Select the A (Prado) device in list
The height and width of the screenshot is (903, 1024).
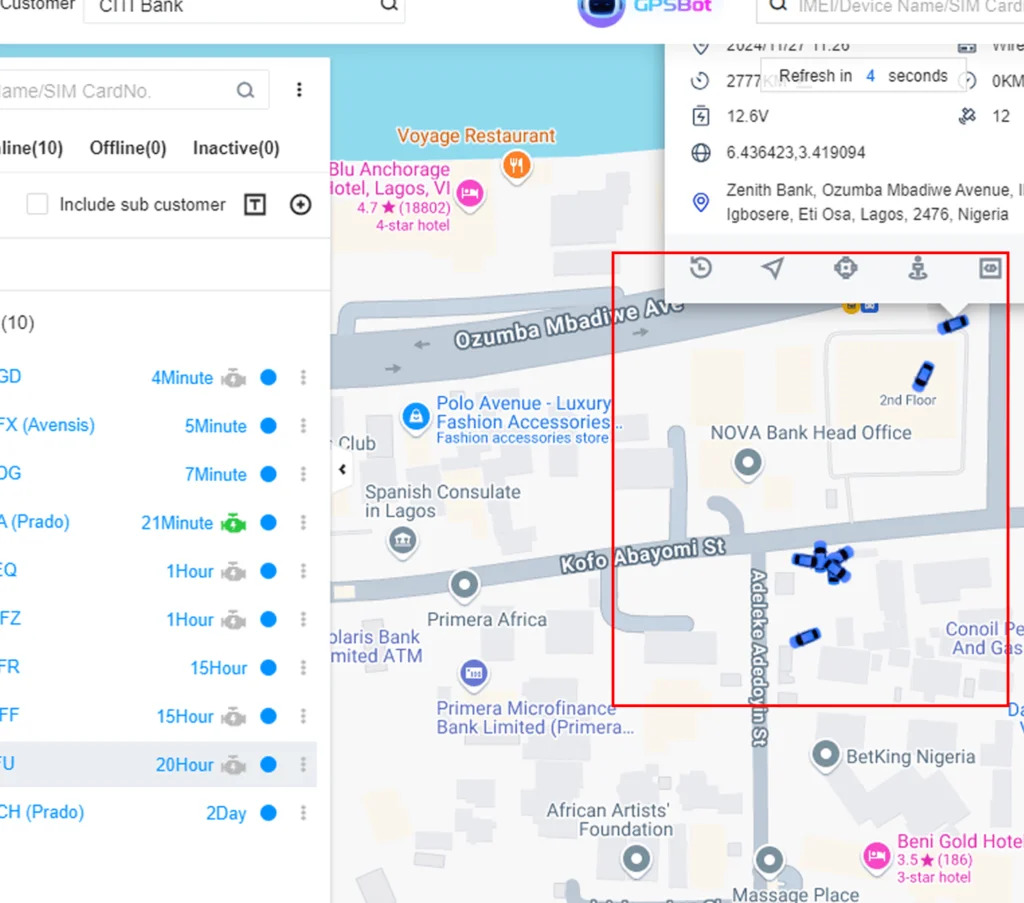click(35, 522)
